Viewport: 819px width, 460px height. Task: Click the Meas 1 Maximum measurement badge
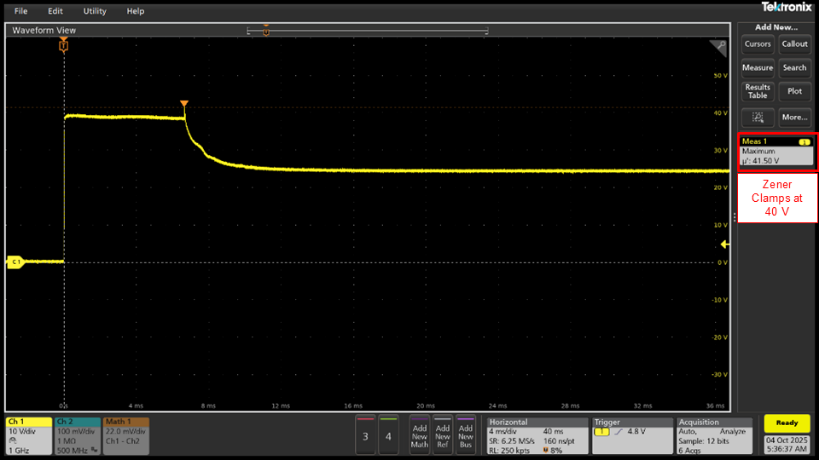pos(777,151)
